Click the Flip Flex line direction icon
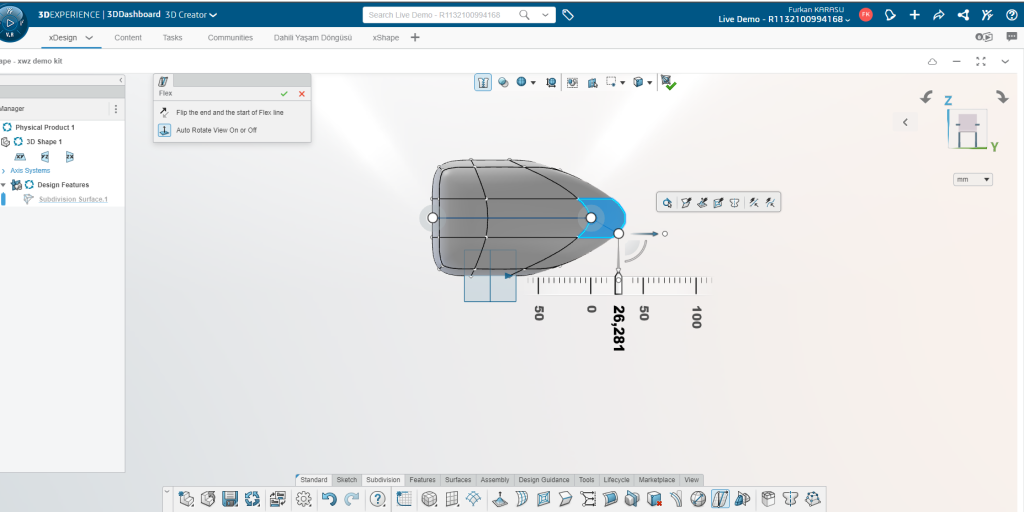Screen dimensions: 1024x512 point(164,112)
